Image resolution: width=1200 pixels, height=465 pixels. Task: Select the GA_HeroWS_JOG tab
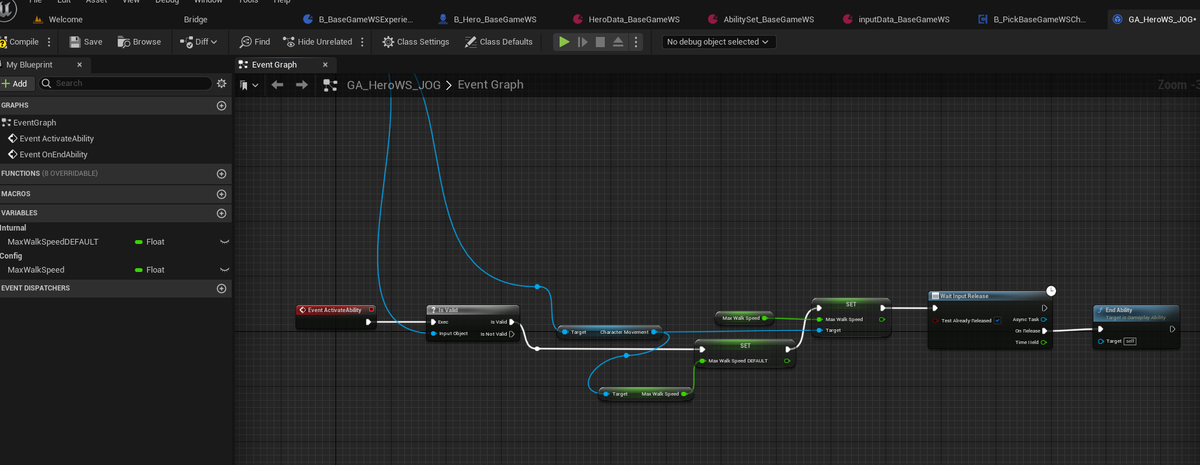pos(1155,19)
